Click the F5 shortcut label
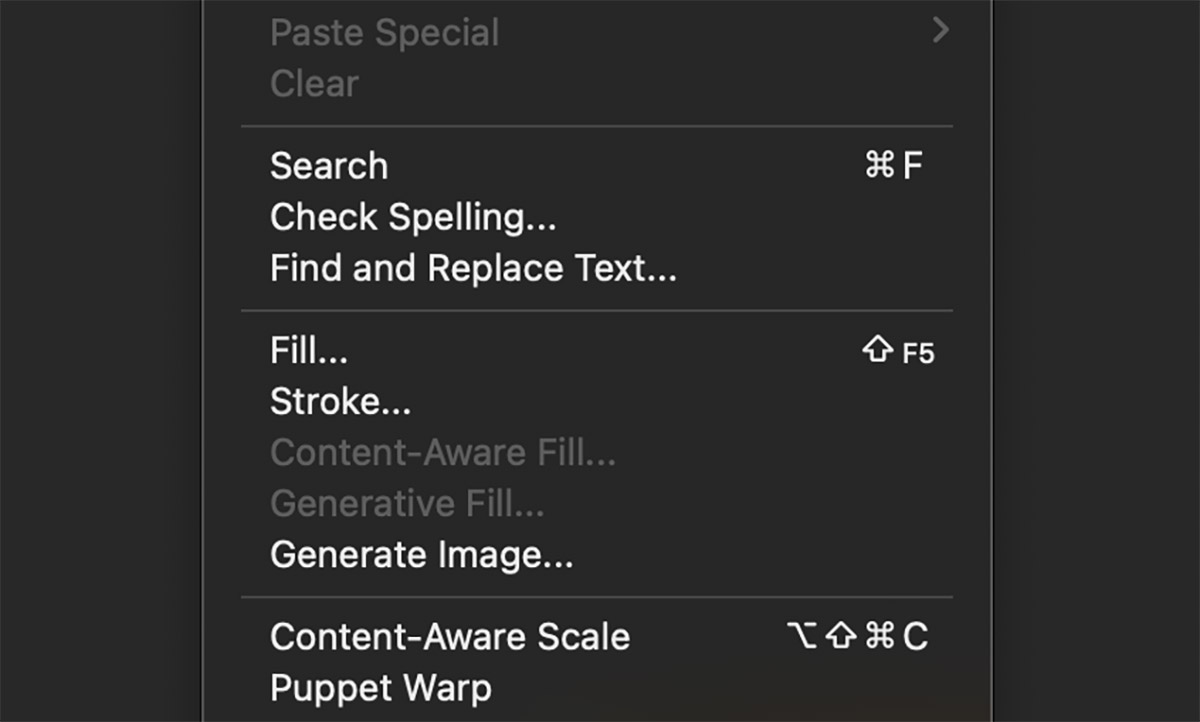The image size is (1200, 722). pyautogui.click(x=918, y=353)
